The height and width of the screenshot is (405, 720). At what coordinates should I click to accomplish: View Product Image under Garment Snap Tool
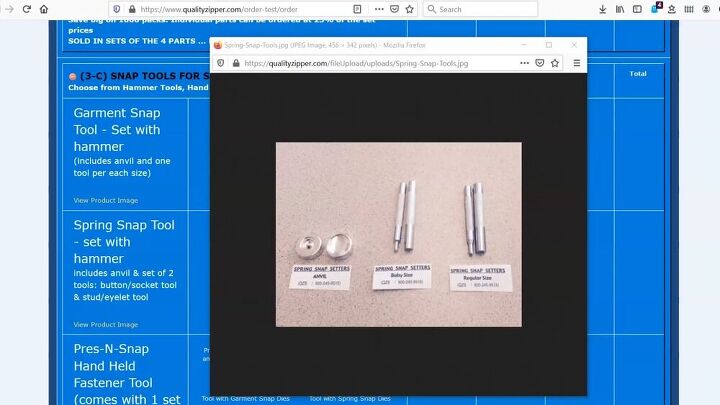(106, 200)
